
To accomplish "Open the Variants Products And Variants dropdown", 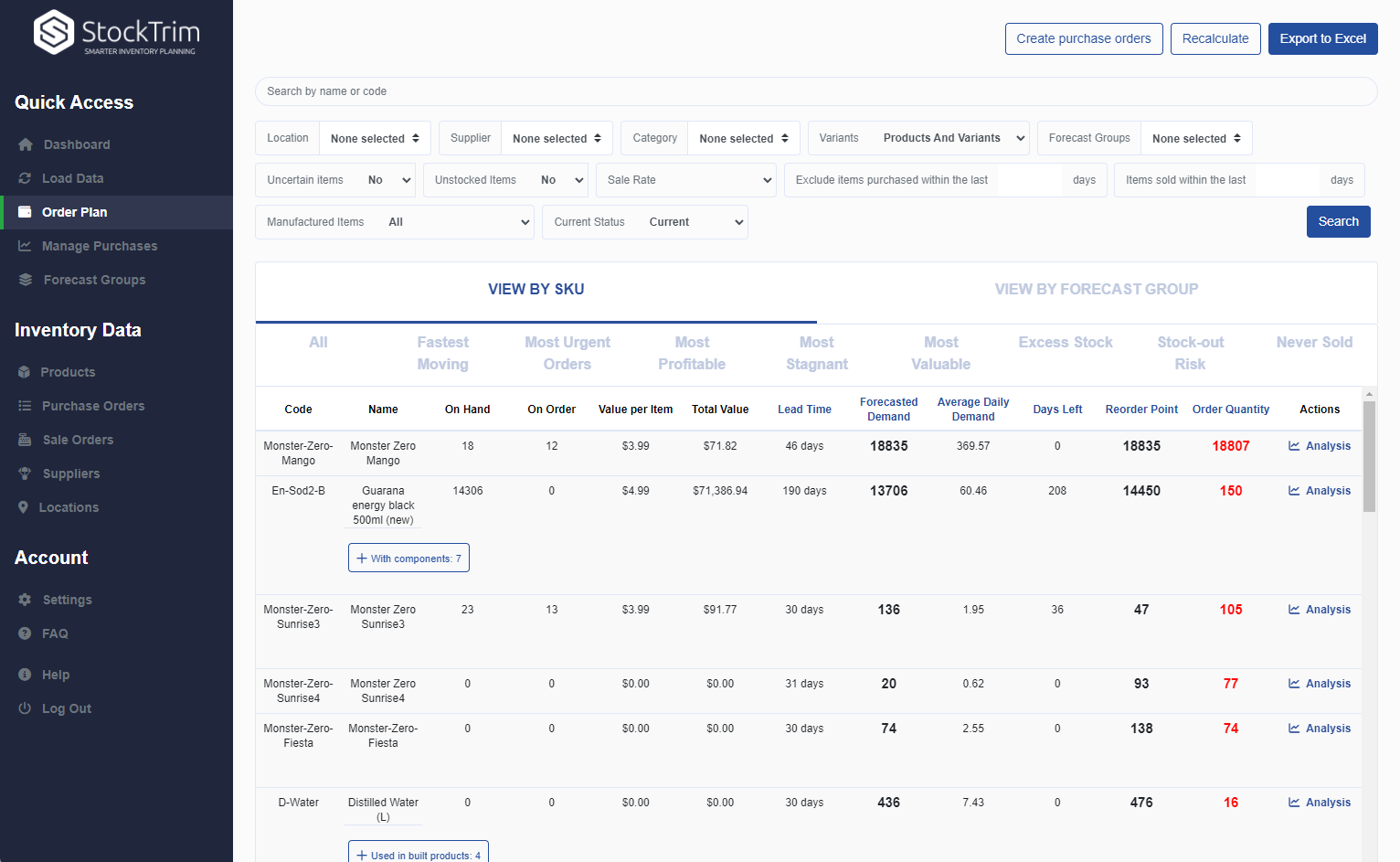I will [x=950, y=138].
